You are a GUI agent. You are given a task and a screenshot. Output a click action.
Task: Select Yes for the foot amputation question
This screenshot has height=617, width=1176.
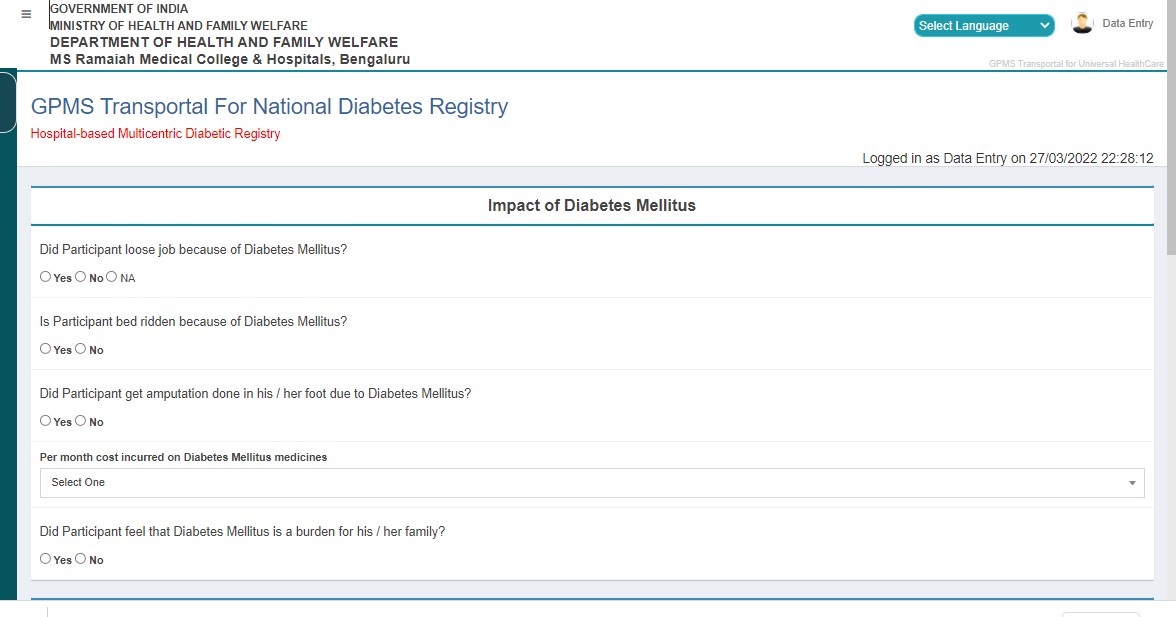pyautogui.click(x=45, y=420)
